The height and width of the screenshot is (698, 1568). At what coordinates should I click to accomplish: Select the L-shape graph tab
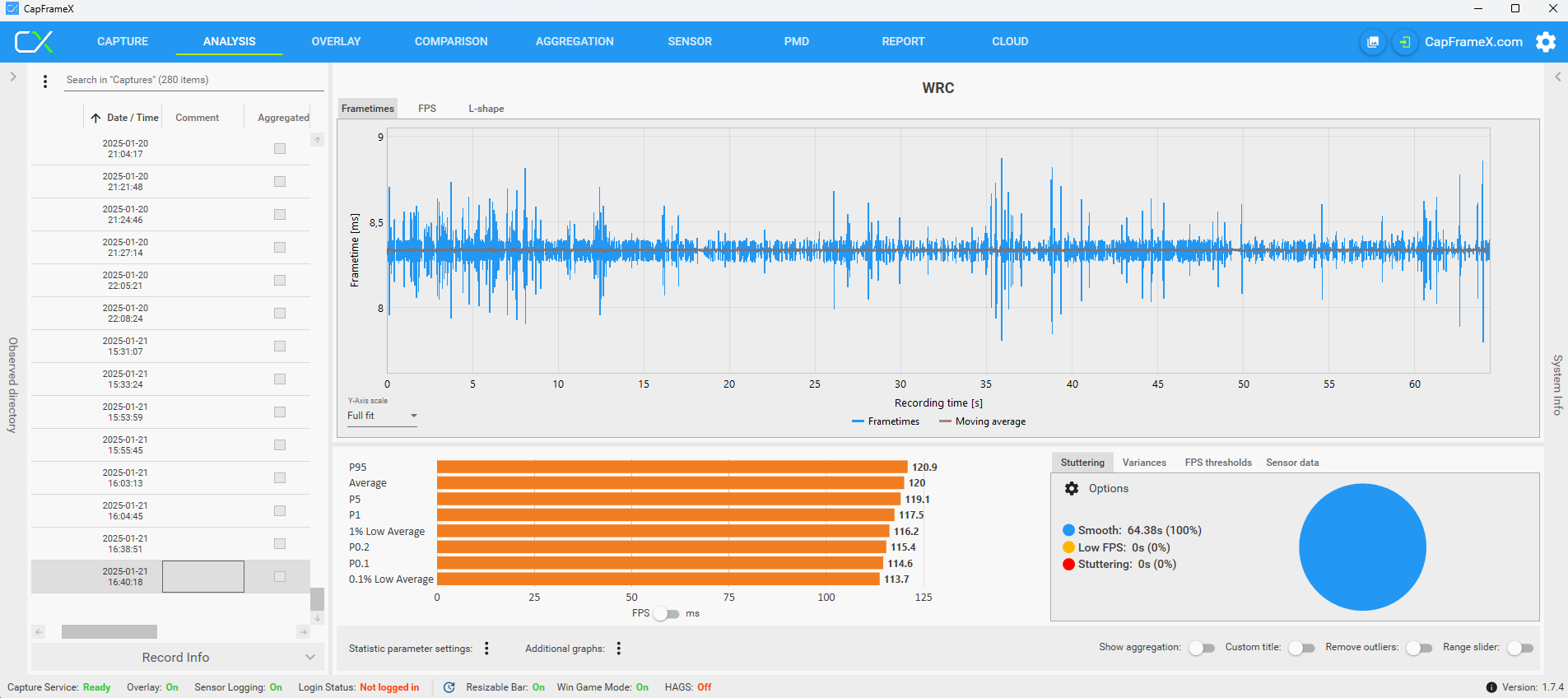pos(486,109)
